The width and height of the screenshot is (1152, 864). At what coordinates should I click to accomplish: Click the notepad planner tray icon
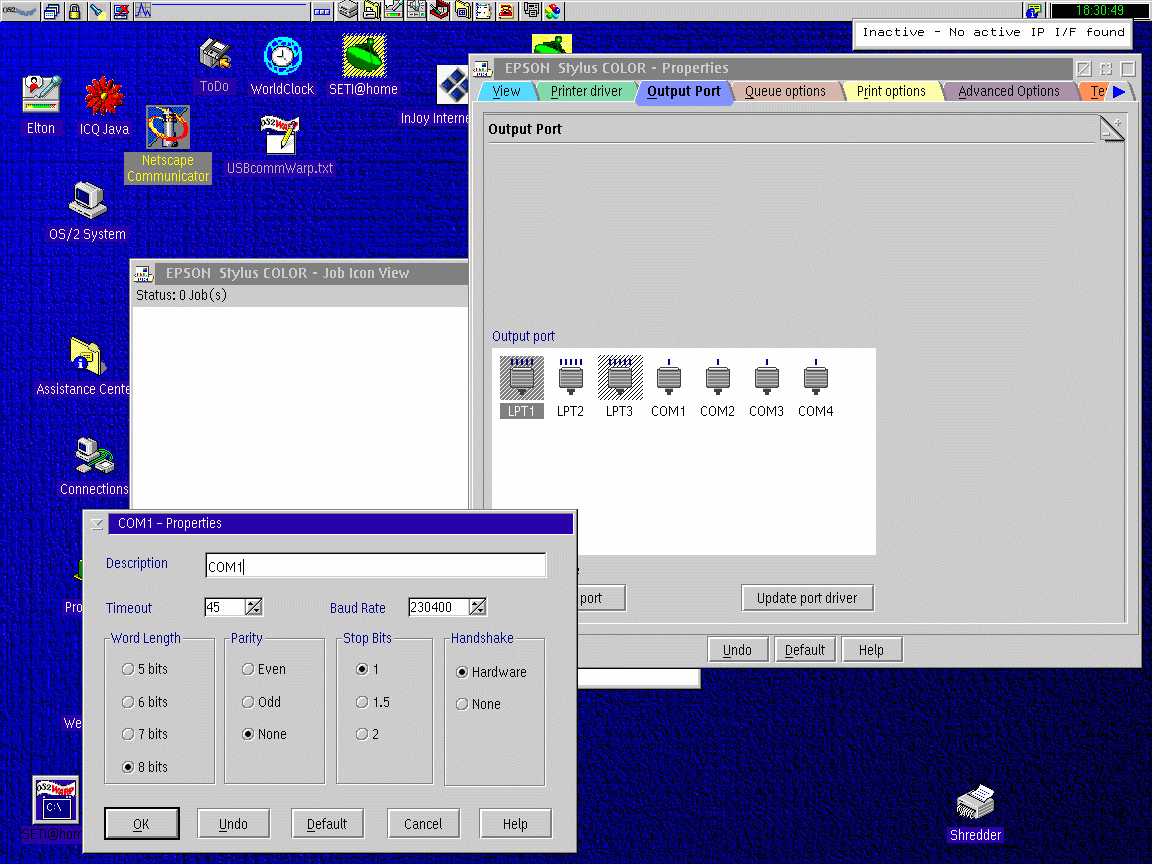point(484,10)
